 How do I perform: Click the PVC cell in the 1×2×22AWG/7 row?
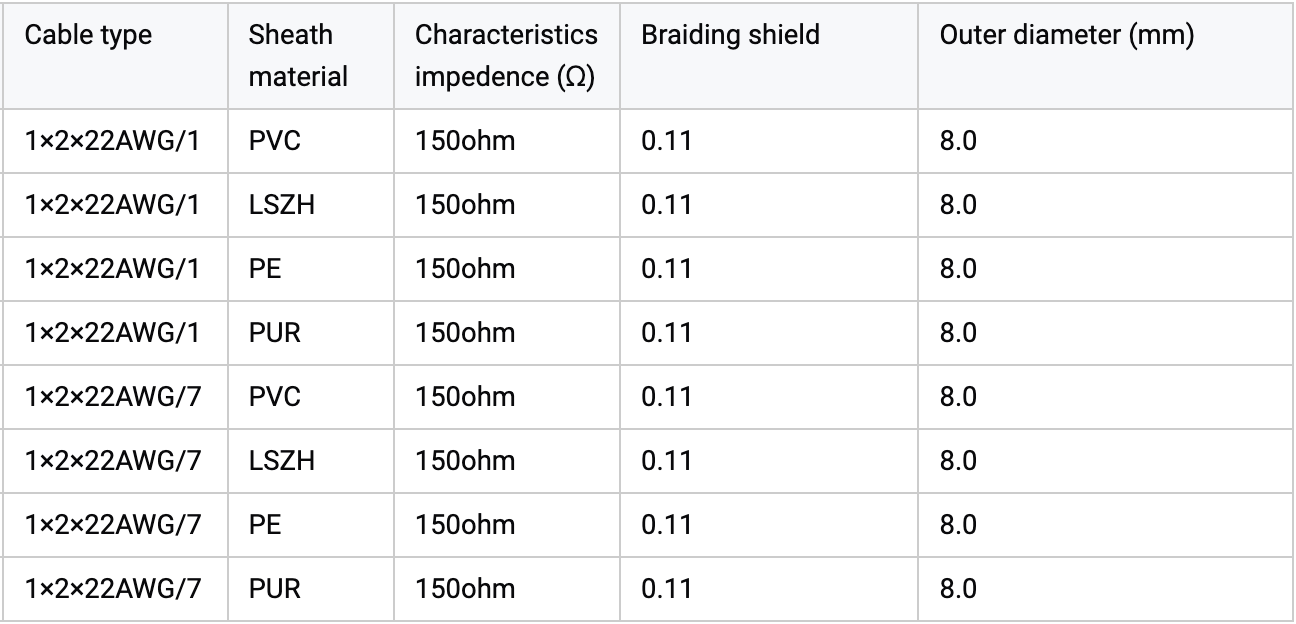[x=310, y=397]
